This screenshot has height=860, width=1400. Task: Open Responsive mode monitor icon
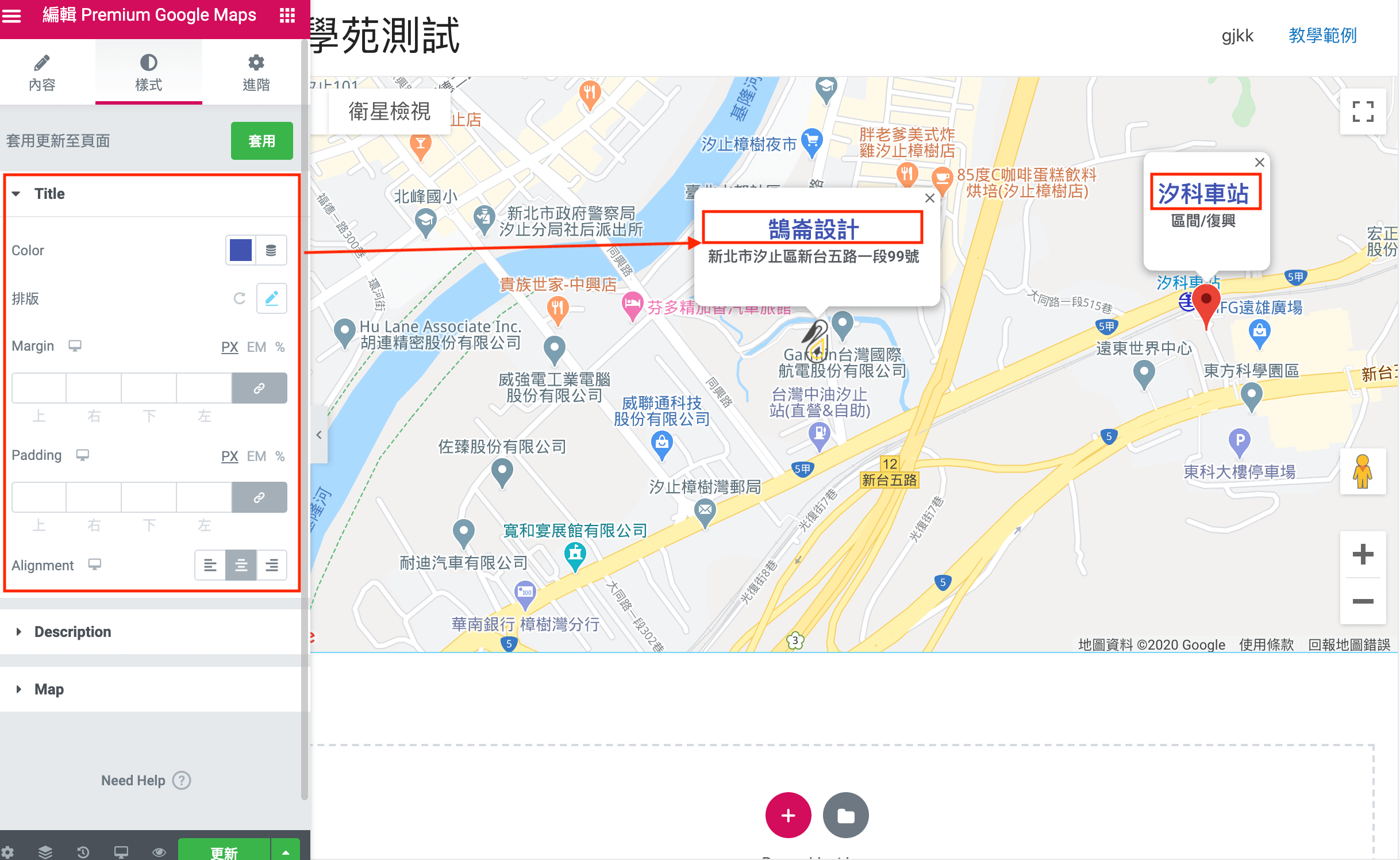point(121,852)
